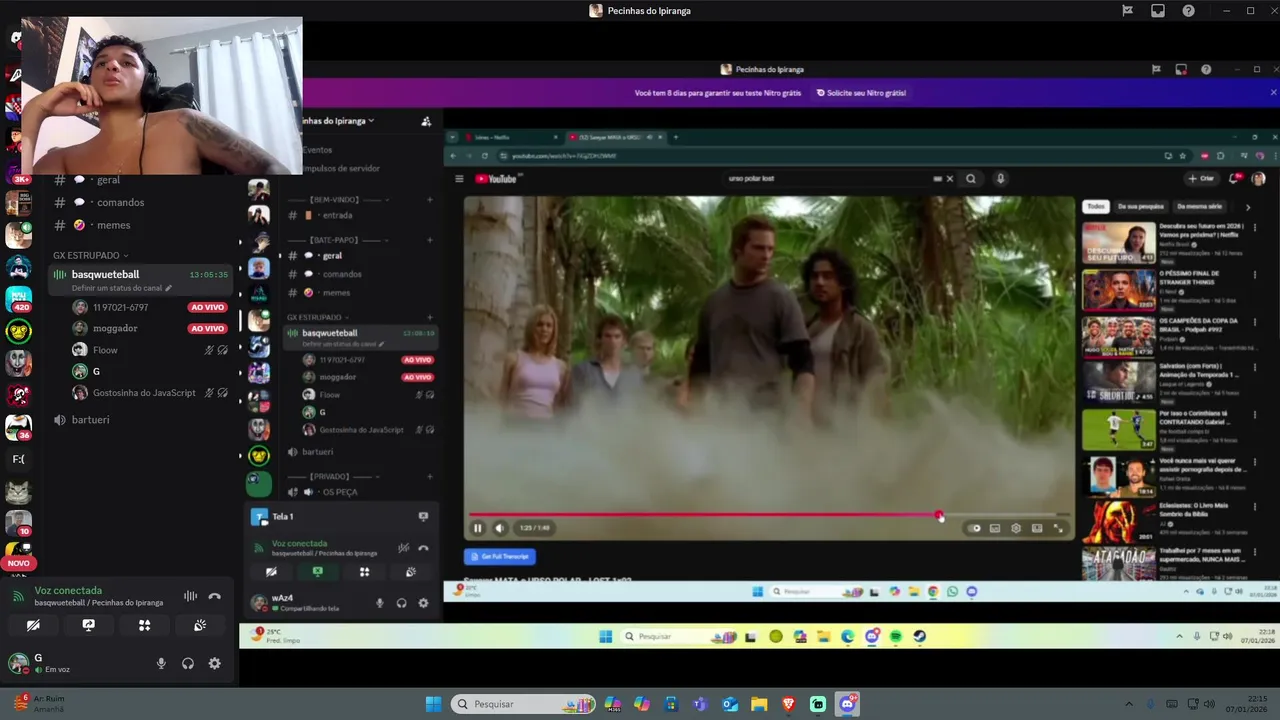The width and height of the screenshot is (1280, 720).
Task: Open settings gear next to wAz4
Action: click(x=423, y=603)
